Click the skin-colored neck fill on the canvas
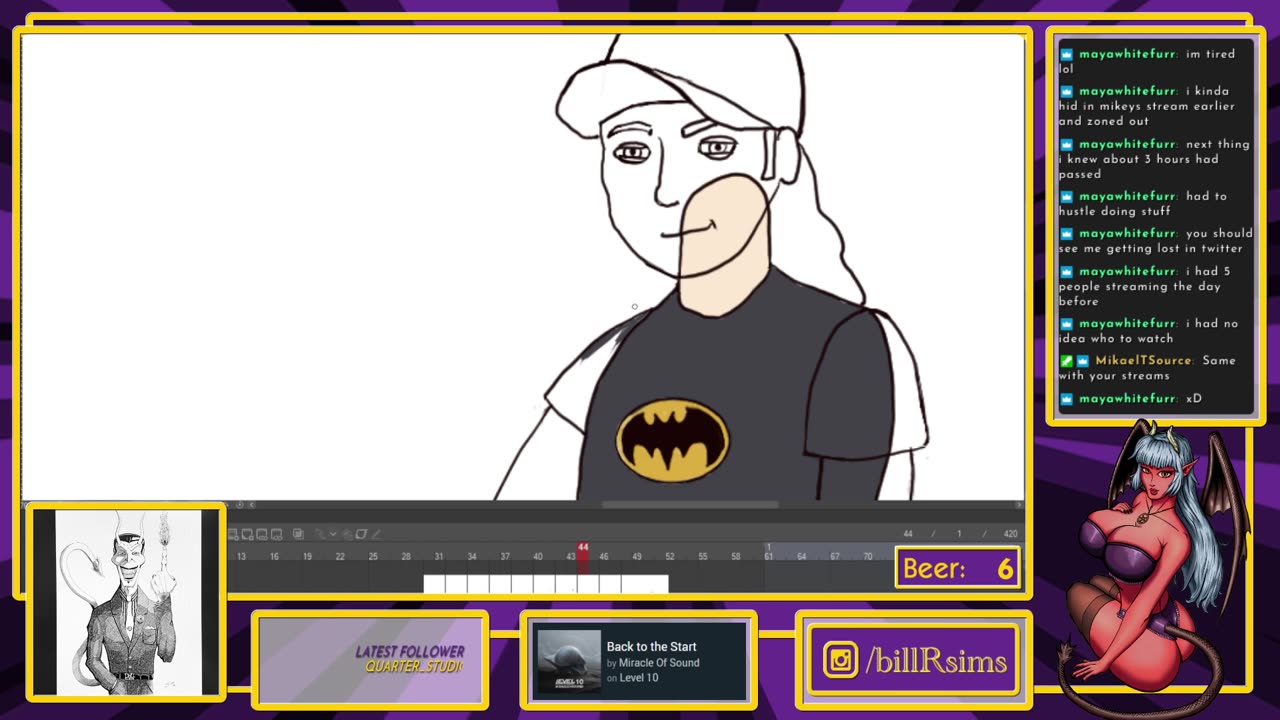Image resolution: width=1280 pixels, height=720 pixels. pyautogui.click(x=725, y=245)
